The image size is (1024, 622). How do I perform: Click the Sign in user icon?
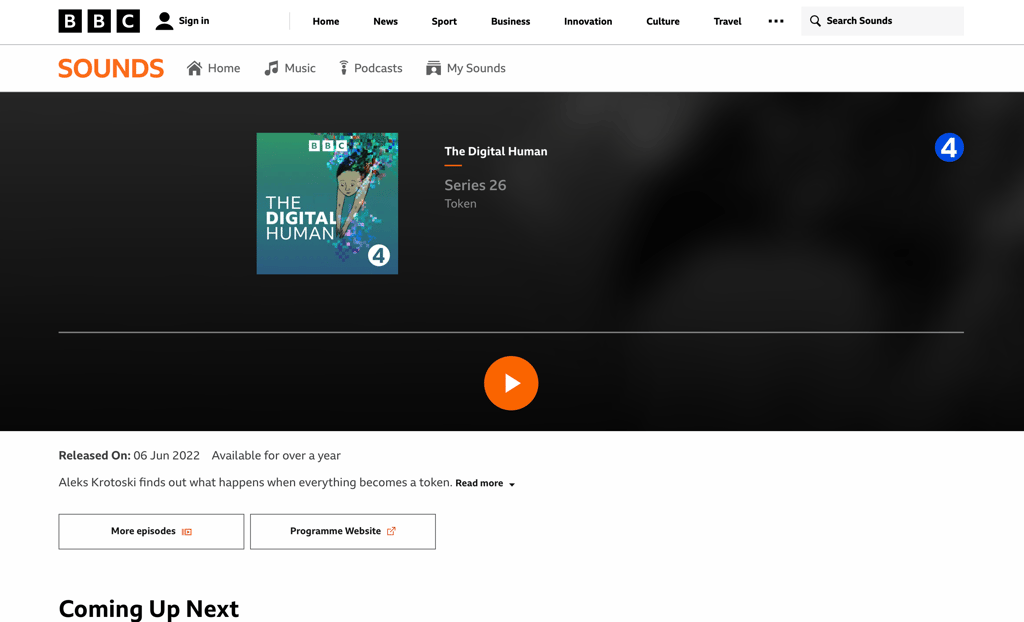pyautogui.click(x=165, y=21)
